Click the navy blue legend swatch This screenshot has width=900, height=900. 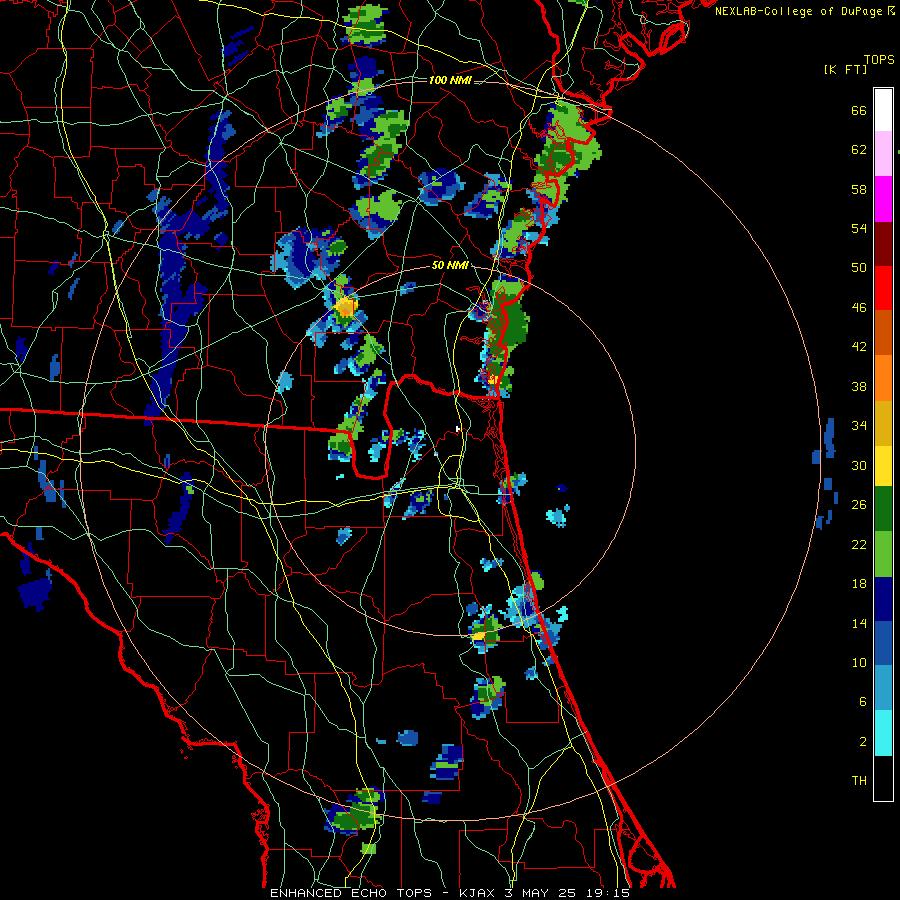[883, 599]
